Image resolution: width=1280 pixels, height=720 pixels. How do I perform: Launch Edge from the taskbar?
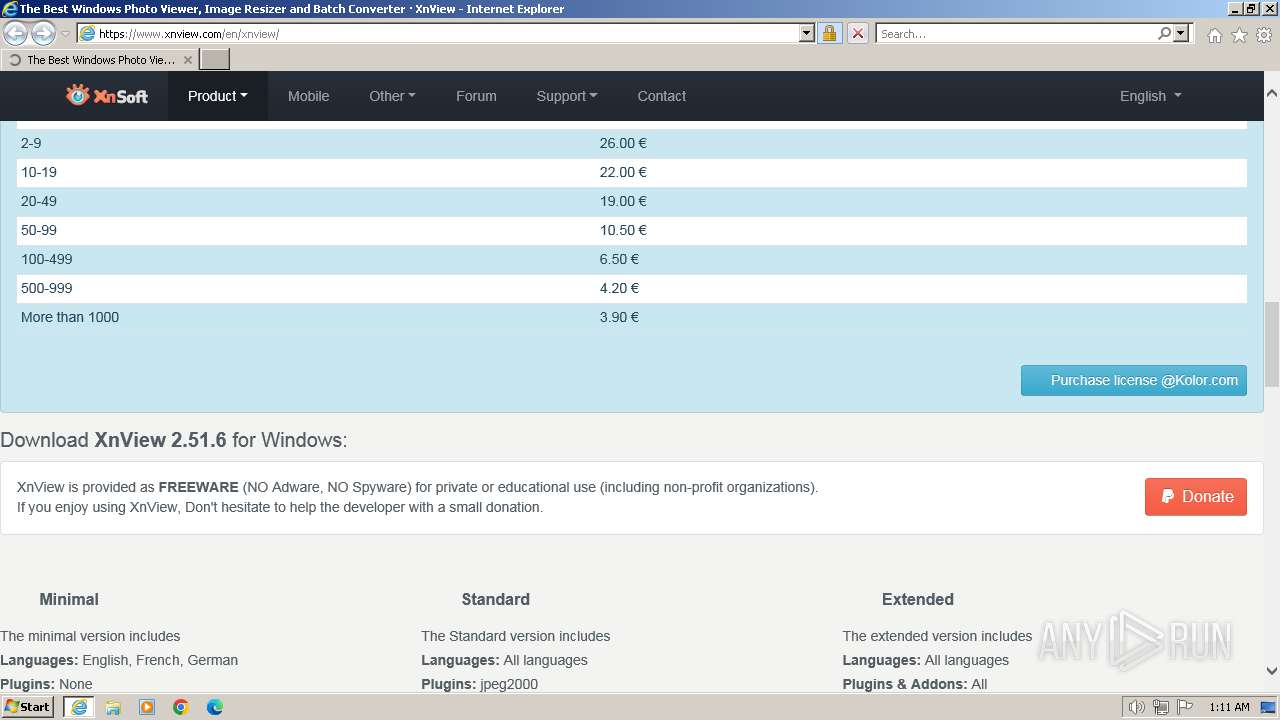click(x=215, y=707)
